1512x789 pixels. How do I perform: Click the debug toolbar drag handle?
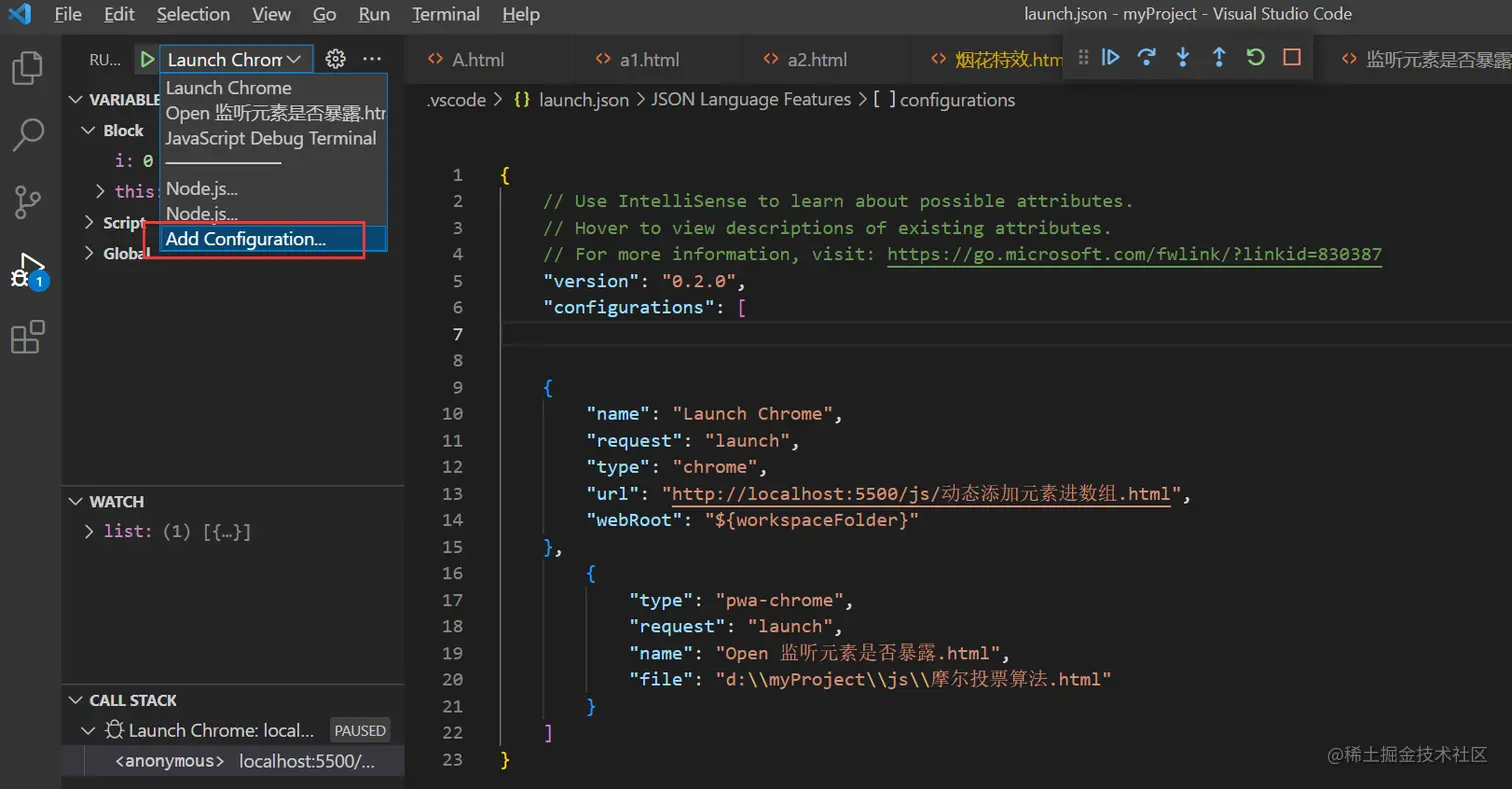1082,58
